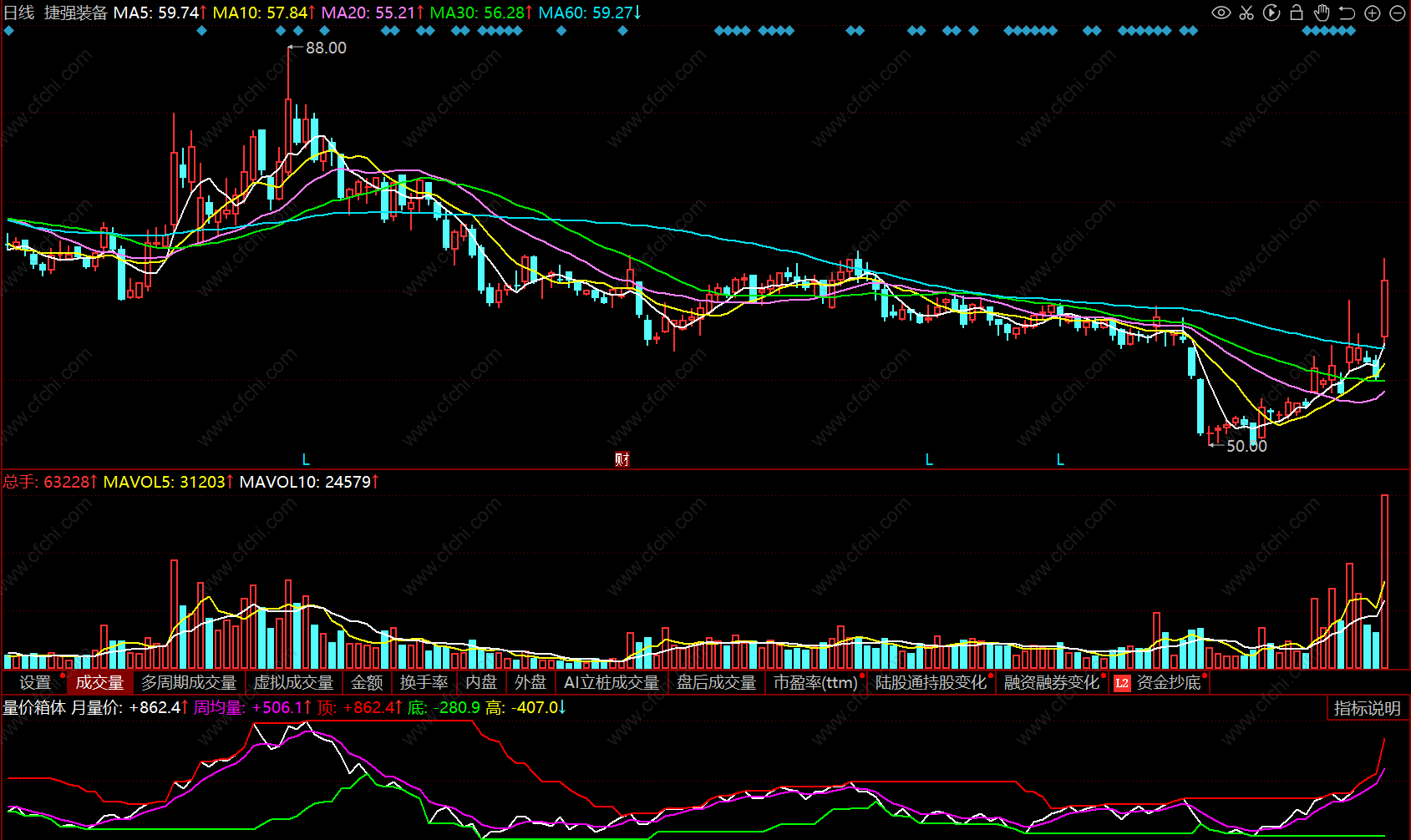The image size is (1411, 840).
Task: Open the 设置 settings tab
Action: tap(35, 683)
